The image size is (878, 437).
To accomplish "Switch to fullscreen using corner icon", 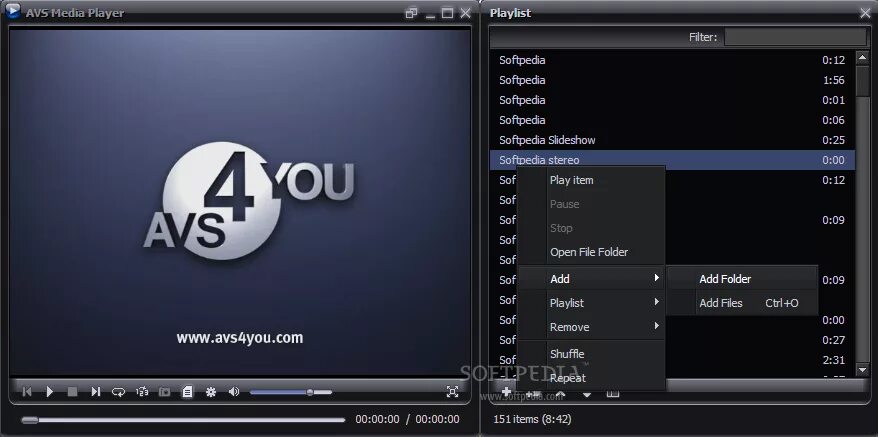I will pyautogui.click(x=452, y=392).
